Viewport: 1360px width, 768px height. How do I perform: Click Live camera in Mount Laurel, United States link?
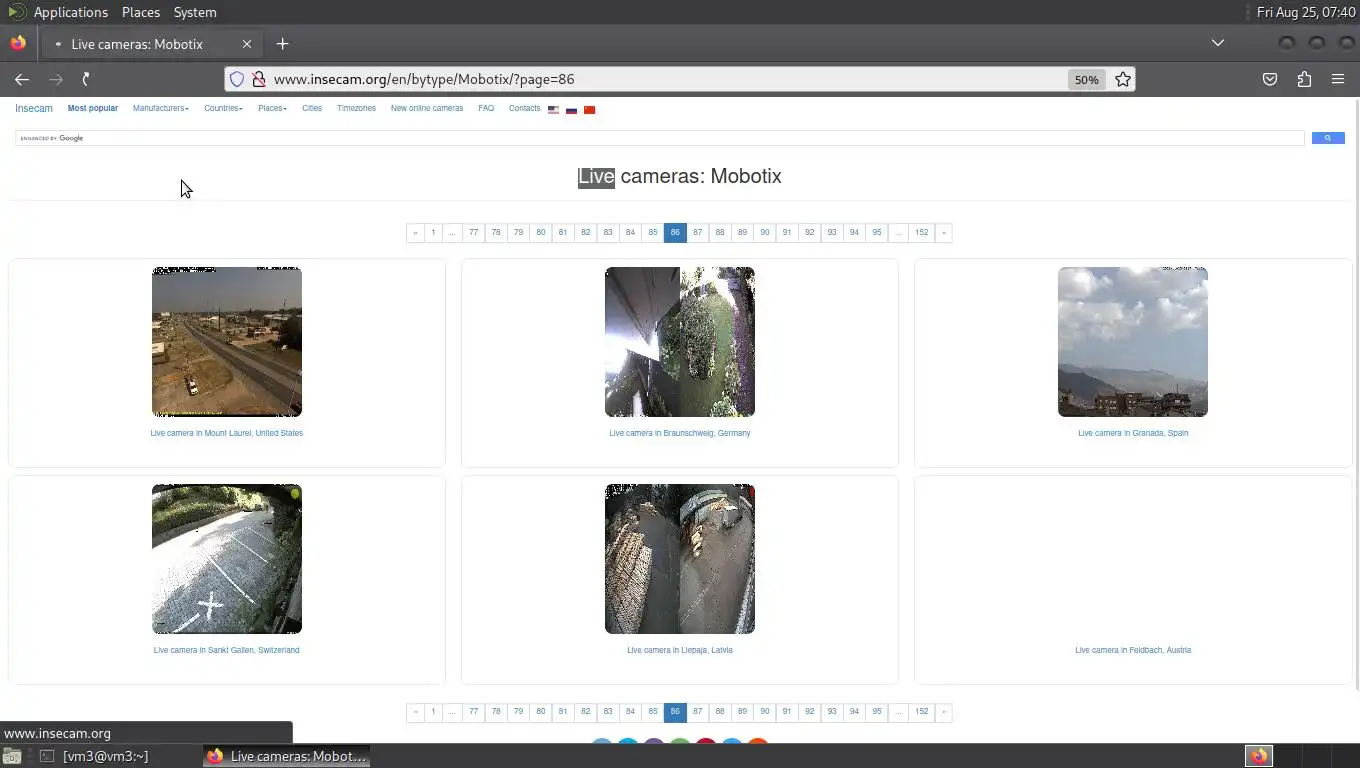227,433
